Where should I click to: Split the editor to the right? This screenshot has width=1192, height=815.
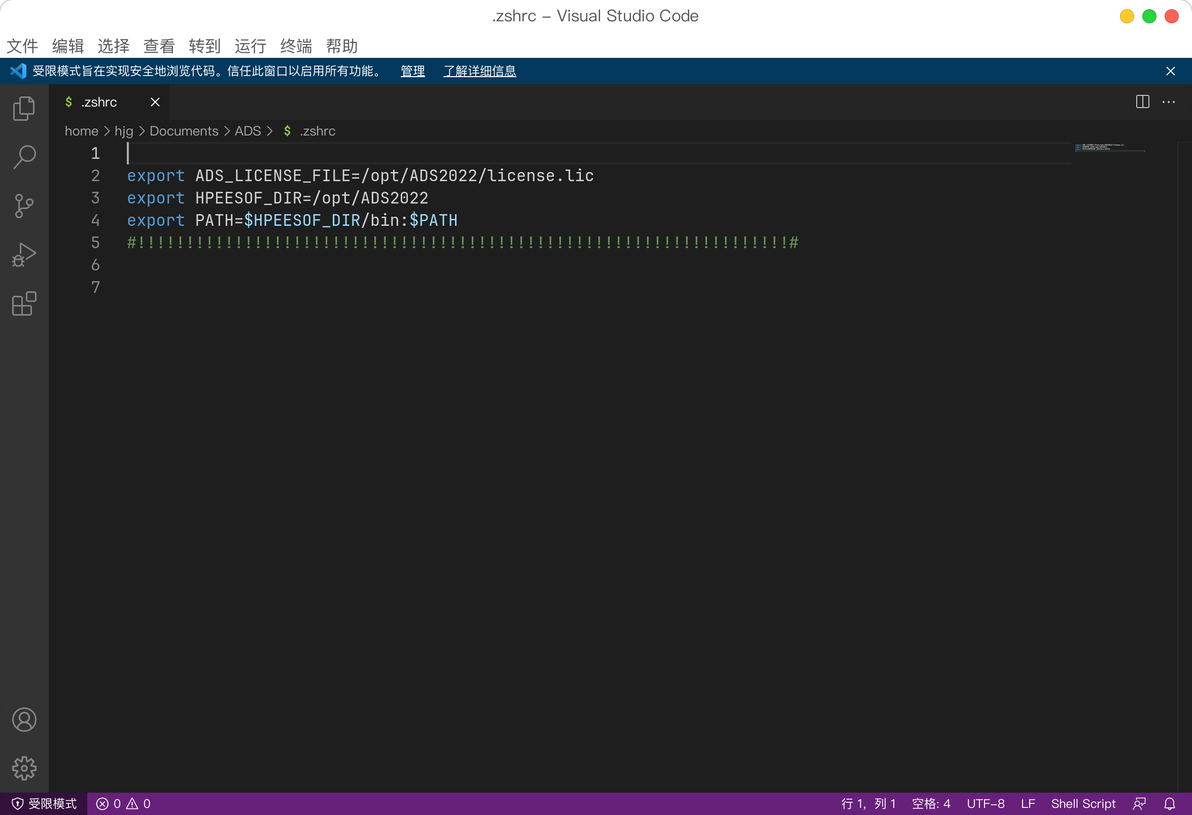click(x=1142, y=102)
